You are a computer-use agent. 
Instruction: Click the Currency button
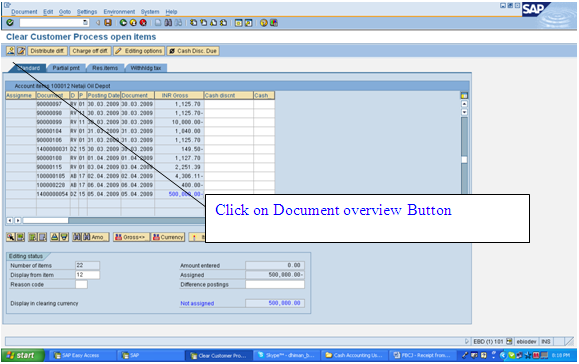point(168,237)
